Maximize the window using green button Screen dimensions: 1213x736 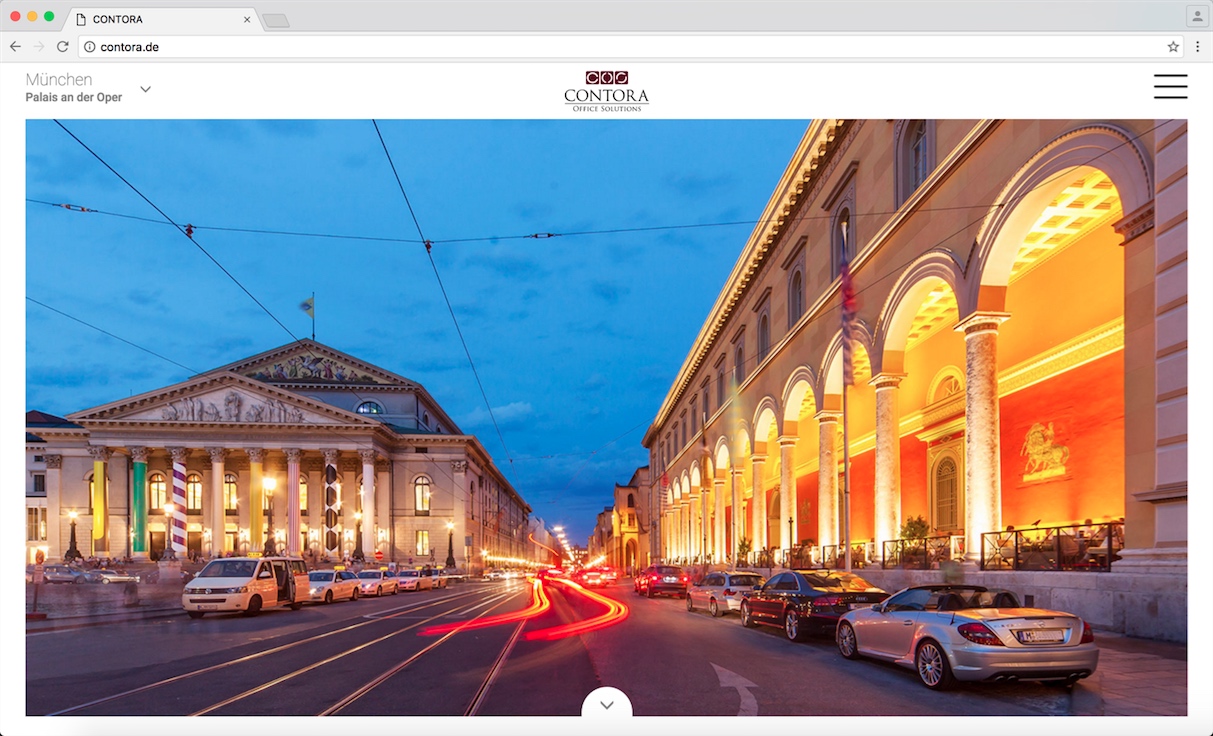point(49,17)
